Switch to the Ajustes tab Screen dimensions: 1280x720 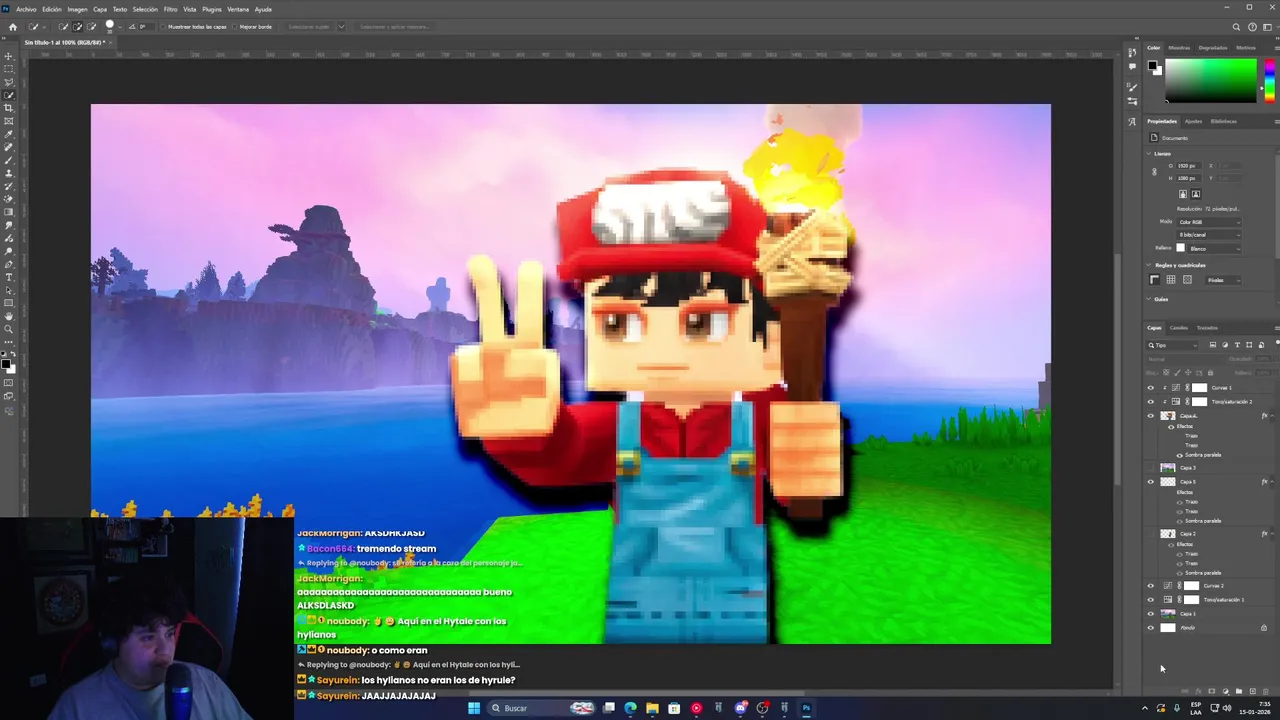[x=1193, y=121]
